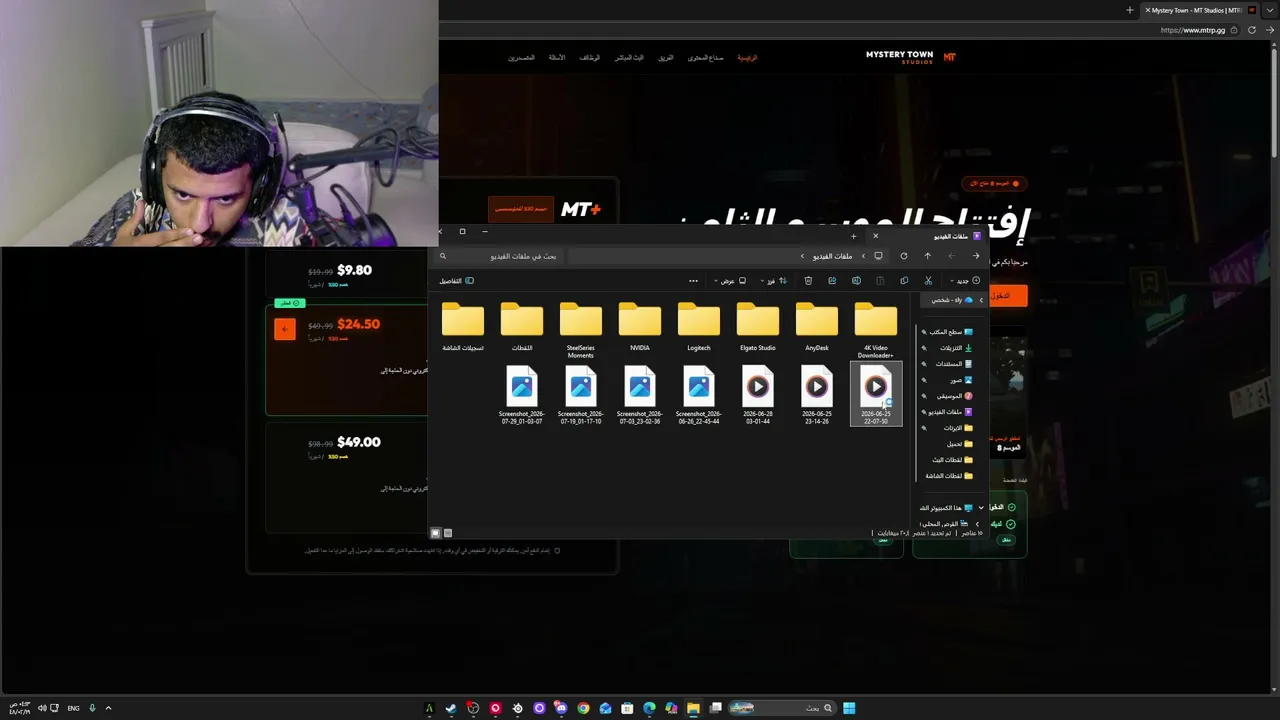Viewport: 1280px width, 720px height.
Task: Open Steam from the taskbar
Action: 451,708
